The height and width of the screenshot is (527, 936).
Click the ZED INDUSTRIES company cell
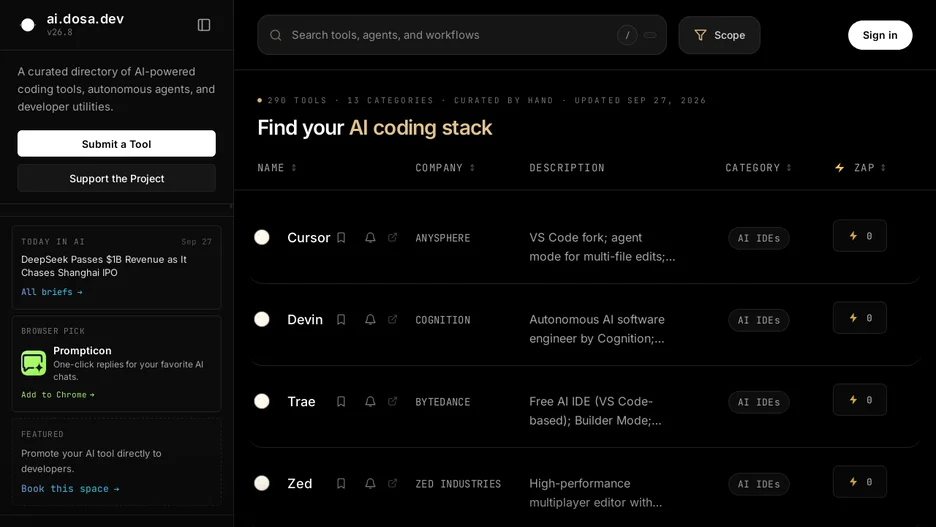pyautogui.click(x=458, y=483)
